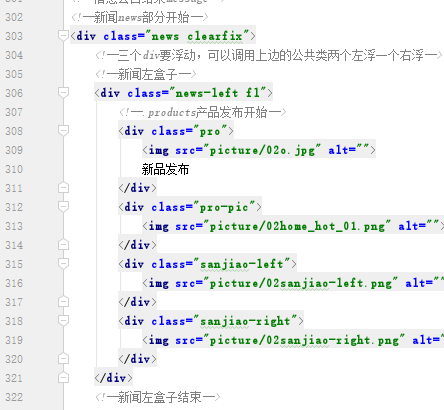The height and width of the screenshot is (410, 444).
Task: Toggle fold end marker on line 314
Action: pos(63,245)
